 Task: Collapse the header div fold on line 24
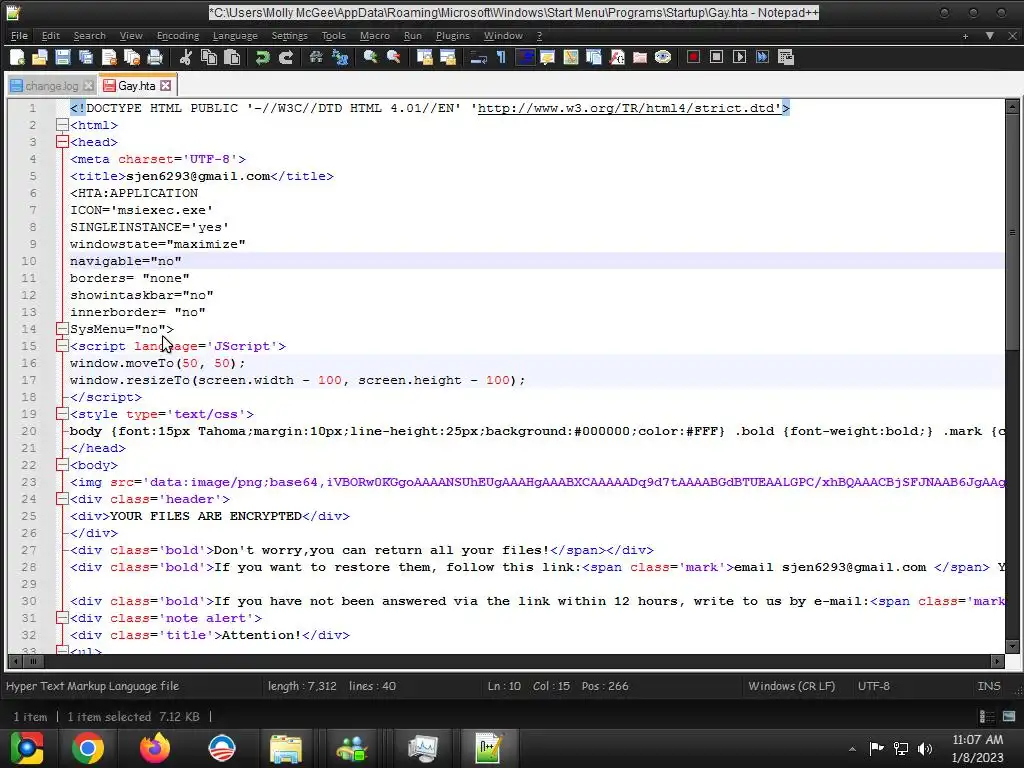coord(62,498)
